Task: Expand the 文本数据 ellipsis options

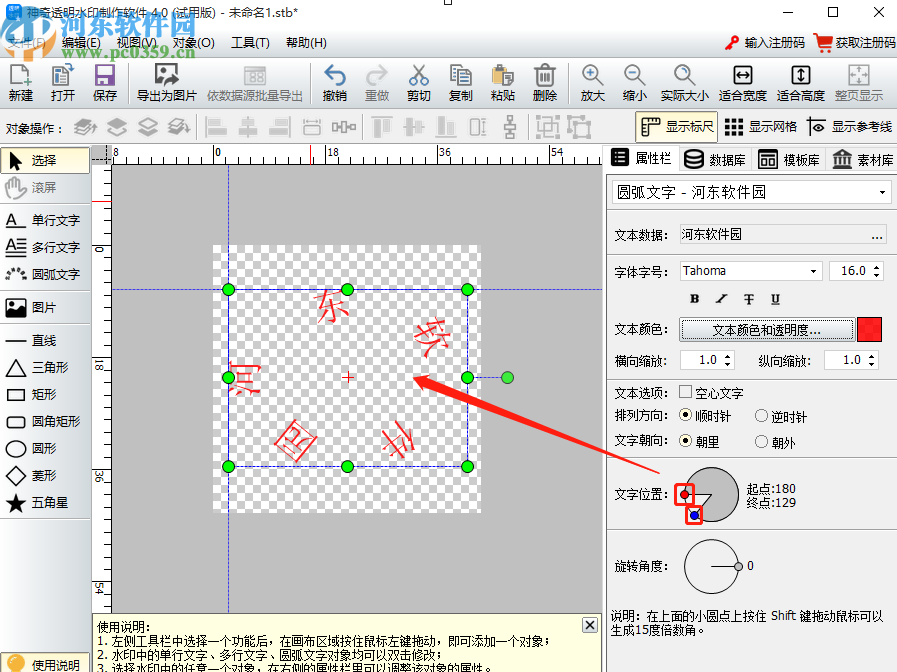Action: click(x=878, y=234)
